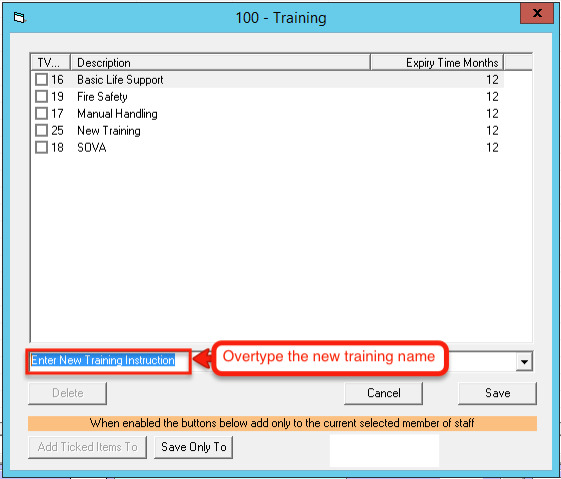Click the number 16 in the TV column

(x=57, y=79)
